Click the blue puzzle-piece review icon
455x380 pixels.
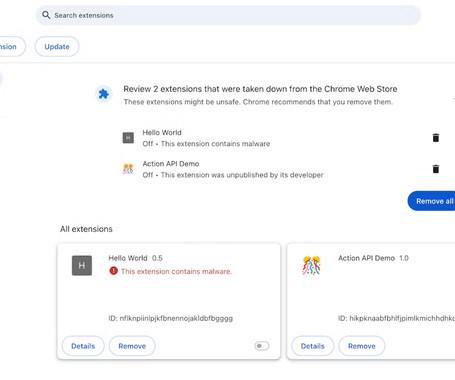pos(104,94)
